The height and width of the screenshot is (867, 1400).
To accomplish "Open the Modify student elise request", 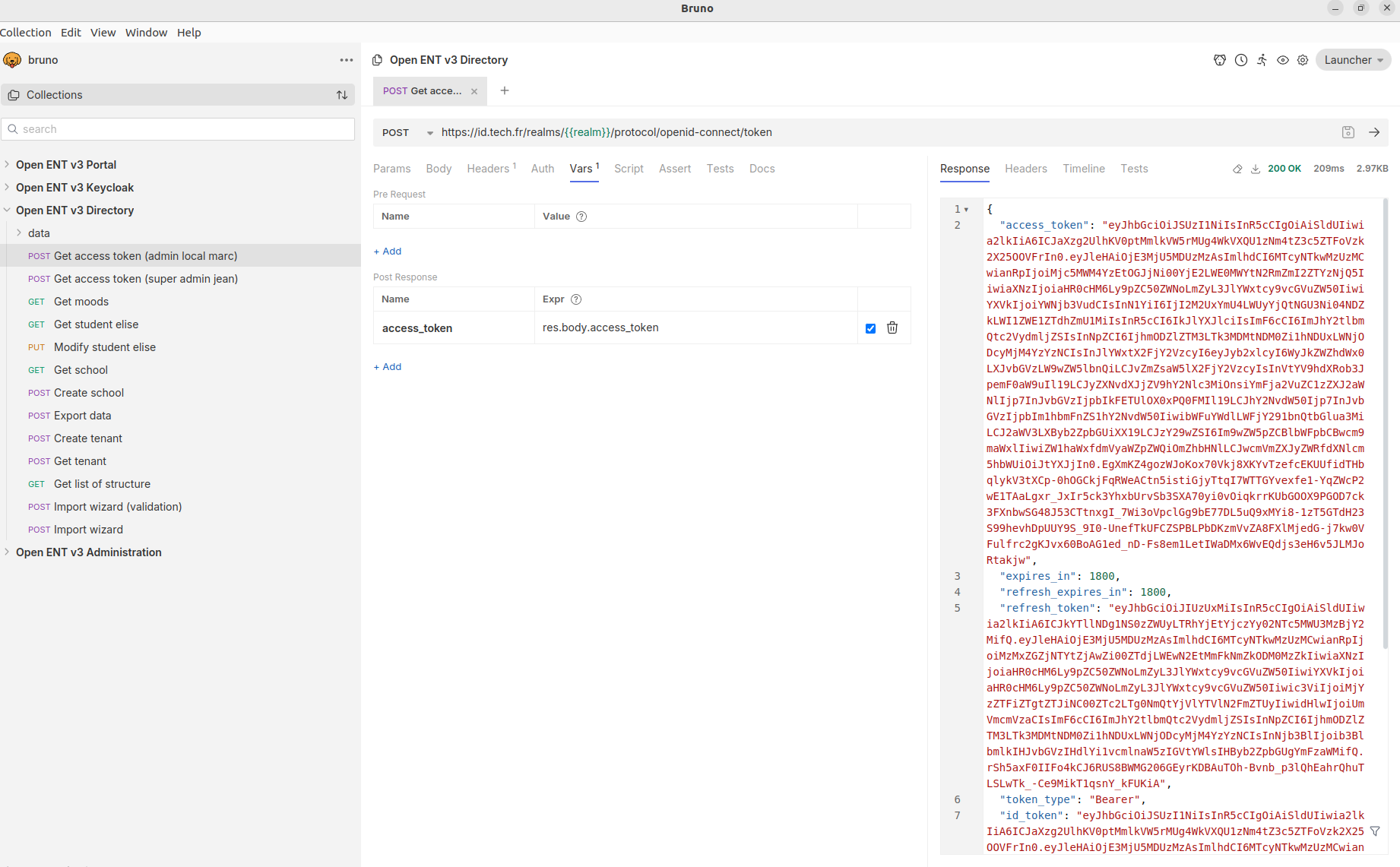I will coord(105,347).
